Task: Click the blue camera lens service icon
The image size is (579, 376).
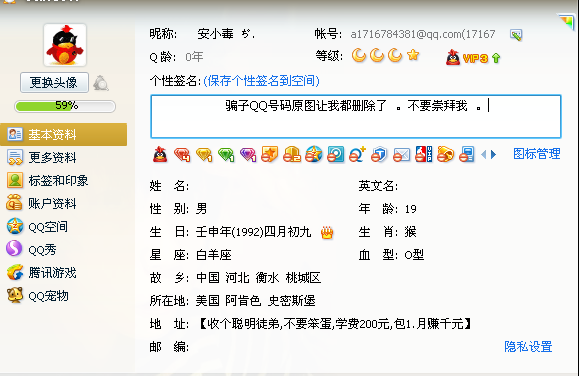Action: (x=336, y=154)
